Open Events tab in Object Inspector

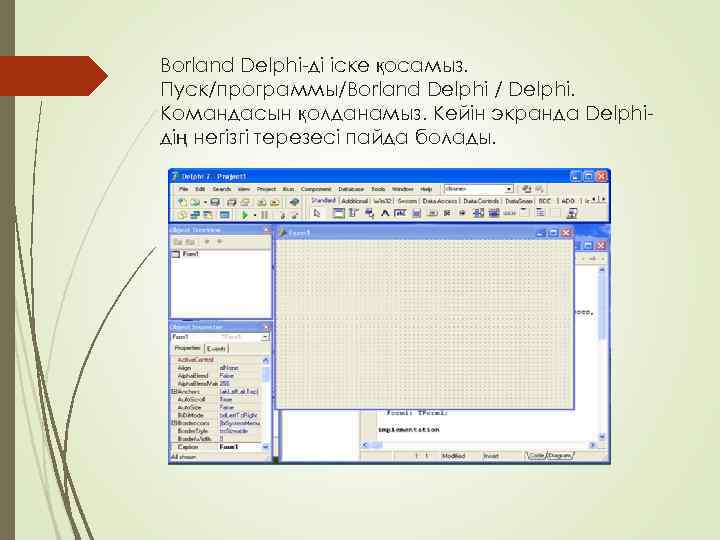tap(216, 349)
